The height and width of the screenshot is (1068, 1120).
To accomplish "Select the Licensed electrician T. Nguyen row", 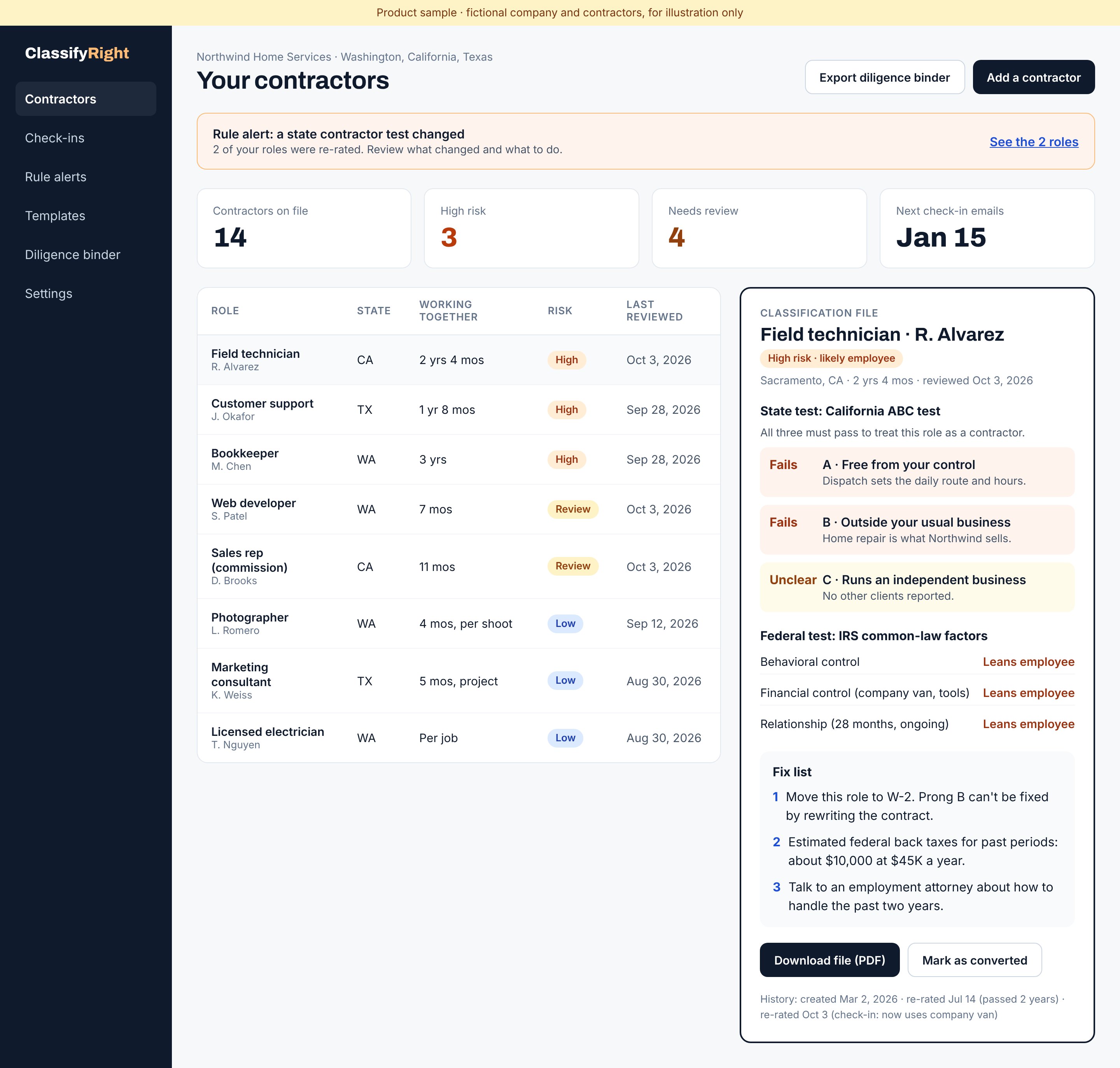I will point(459,738).
